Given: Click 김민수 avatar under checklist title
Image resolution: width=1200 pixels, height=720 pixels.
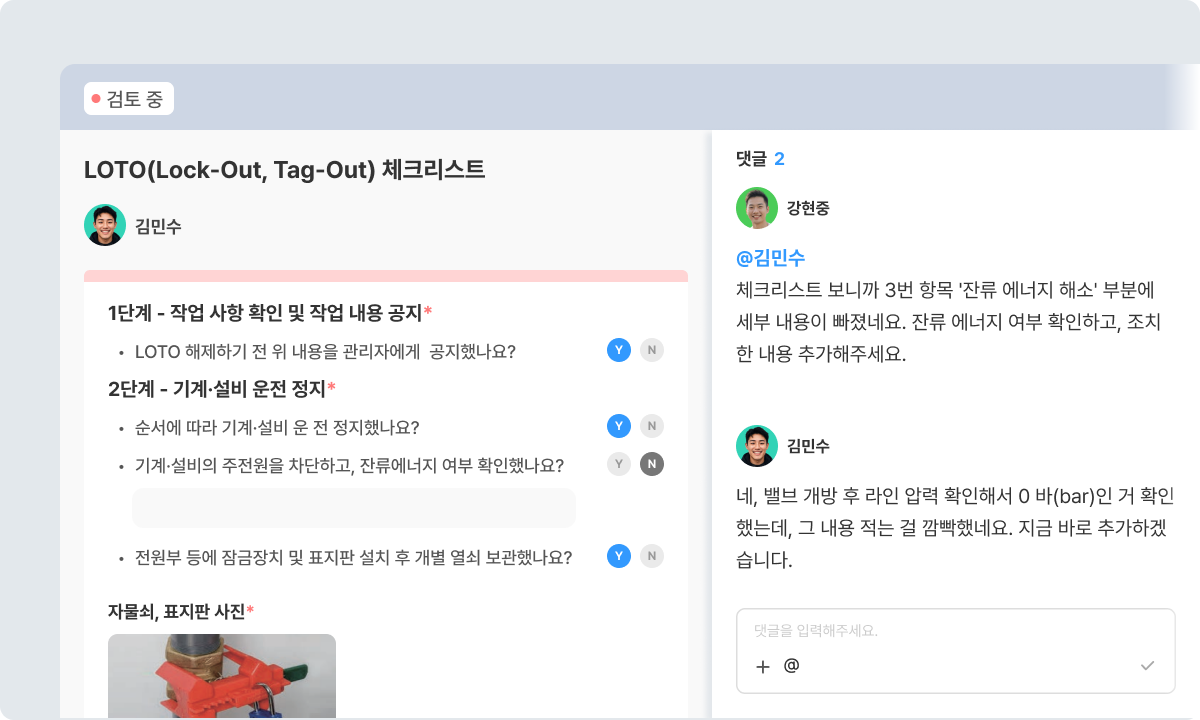Looking at the screenshot, I should coord(105,225).
